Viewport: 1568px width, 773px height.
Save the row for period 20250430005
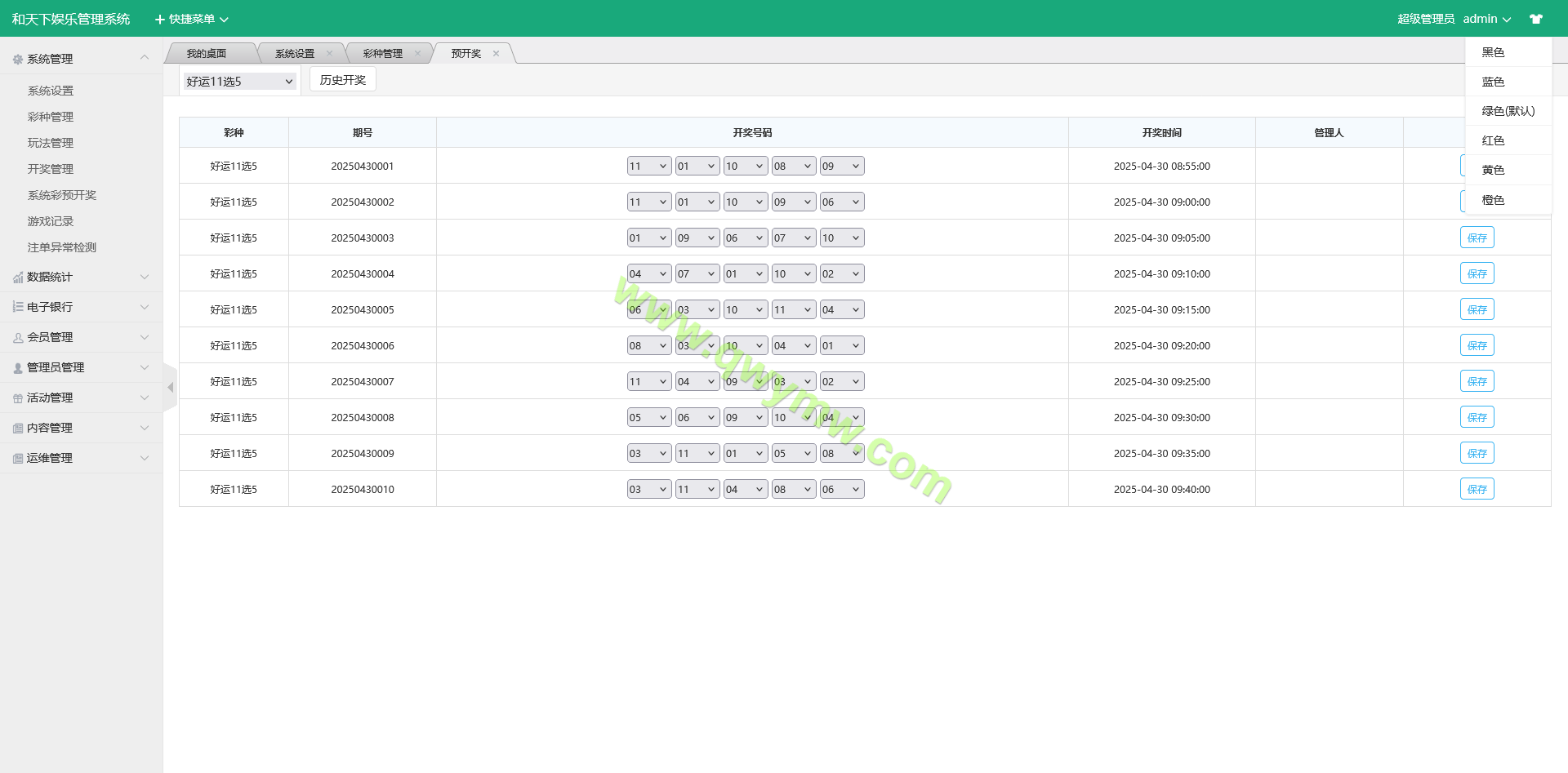[x=1477, y=310]
